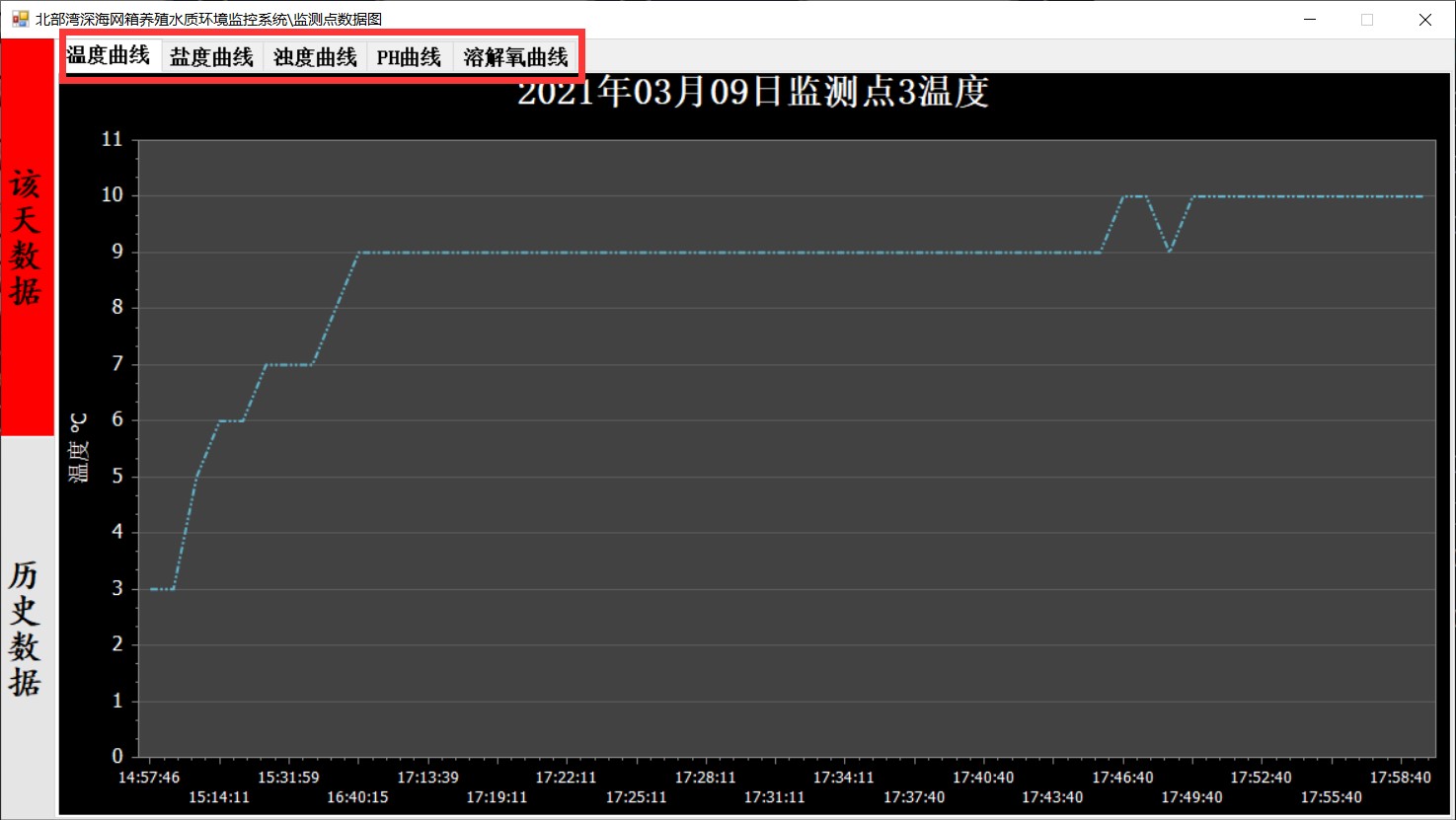Show the PH曲线 tab
Viewport: 1456px width, 820px height.
409,57
